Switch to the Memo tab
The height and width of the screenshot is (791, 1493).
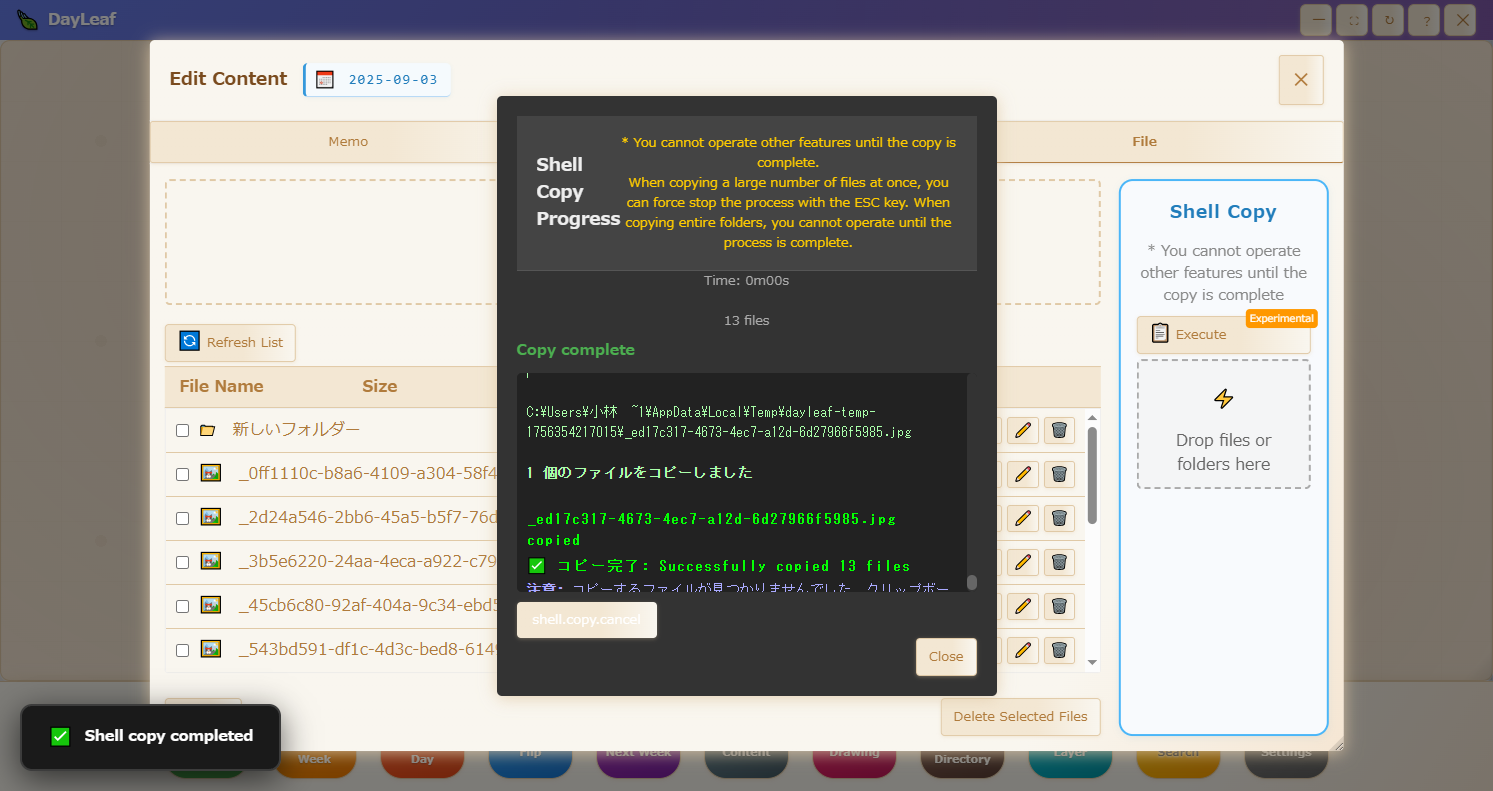(x=348, y=142)
